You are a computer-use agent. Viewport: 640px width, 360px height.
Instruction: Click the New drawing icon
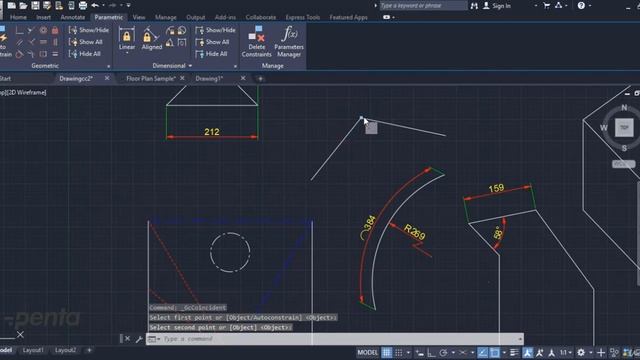pos(11,5)
